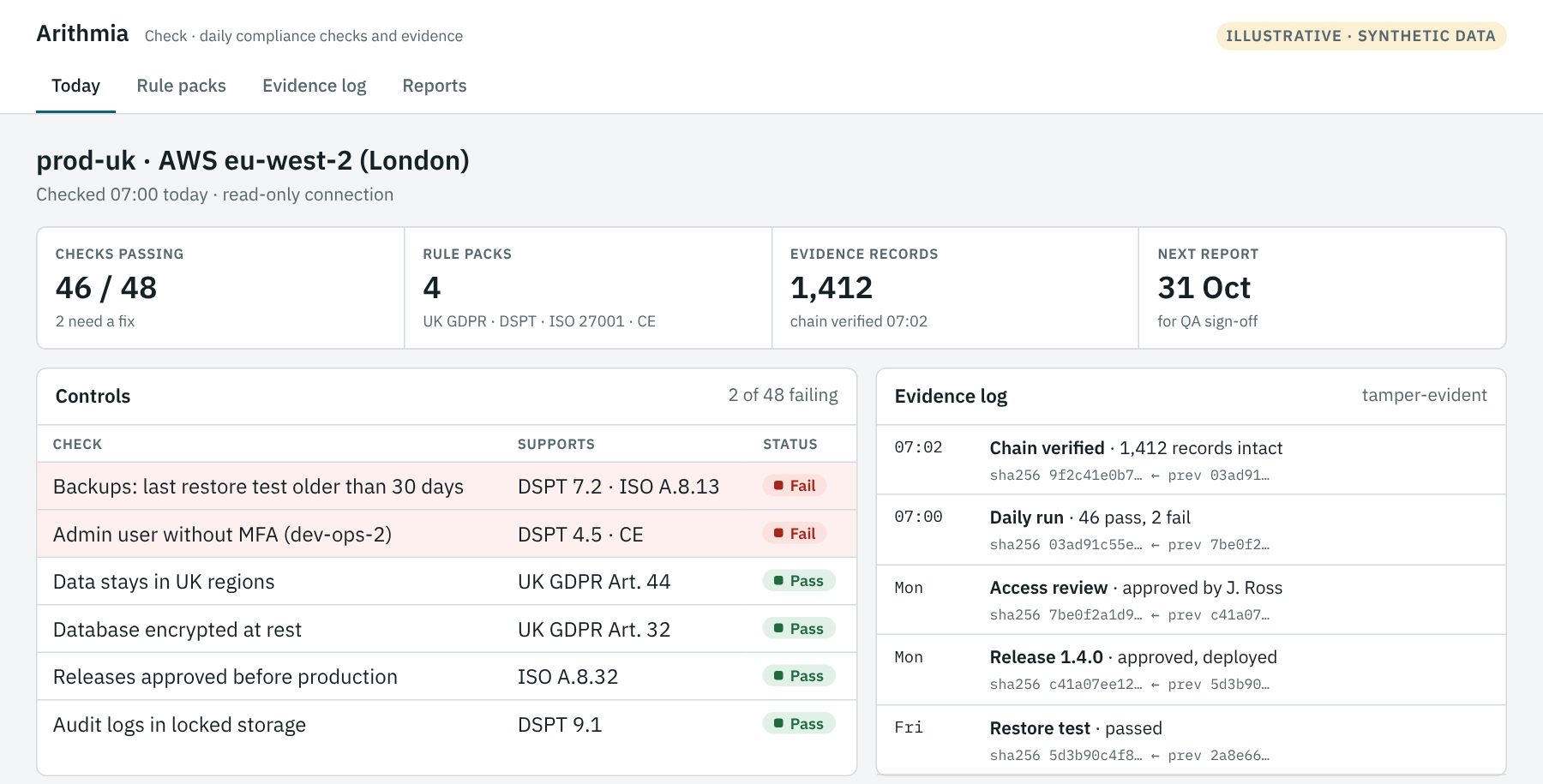Click hash 'sha256 9f2c41e0b7…' line
The width and height of the screenshot is (1543, 784).
pos(1129,476)
